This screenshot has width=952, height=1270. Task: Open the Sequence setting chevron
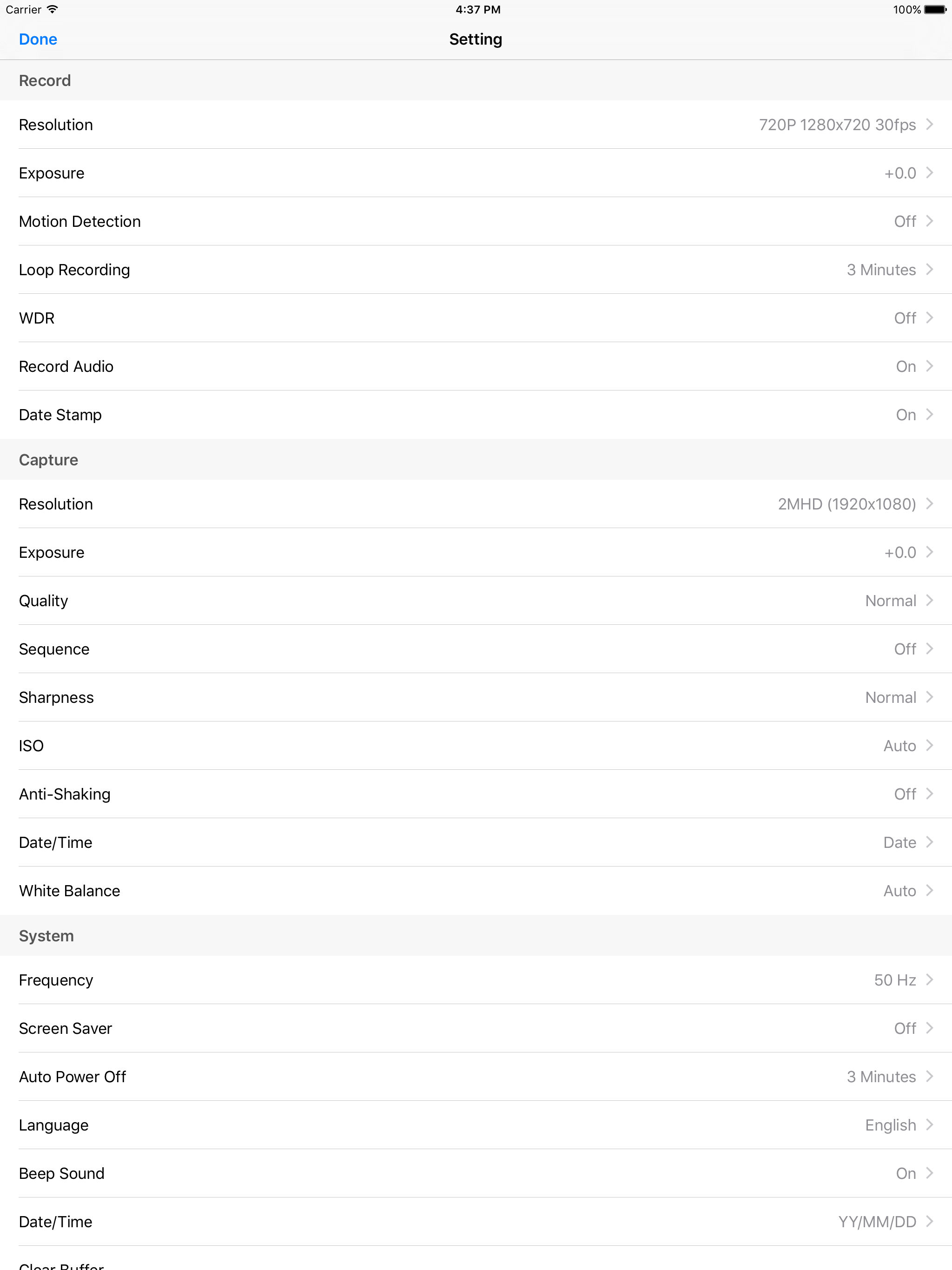[x=930, y=649]
